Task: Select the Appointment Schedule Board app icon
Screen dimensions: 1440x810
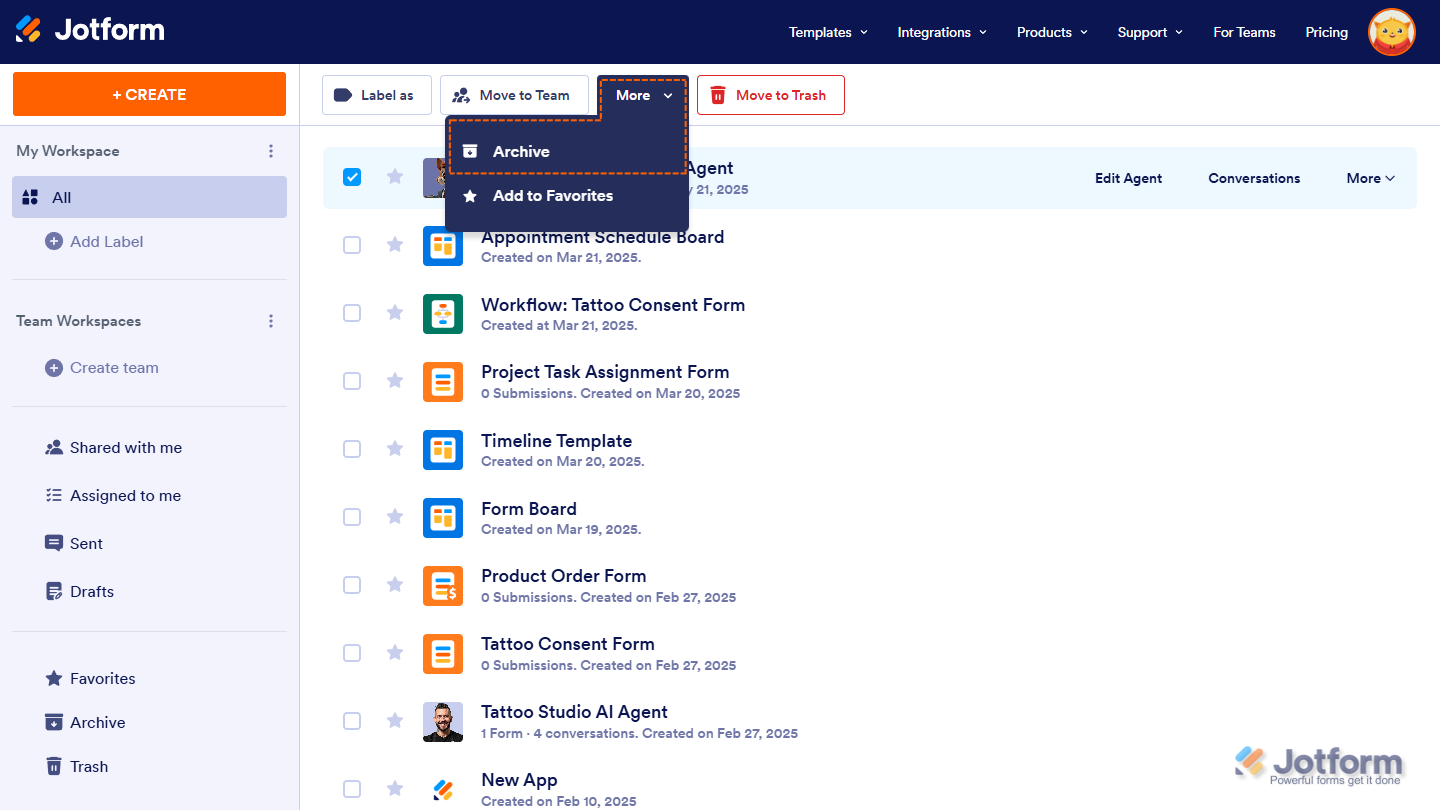Action: [443, 245]
